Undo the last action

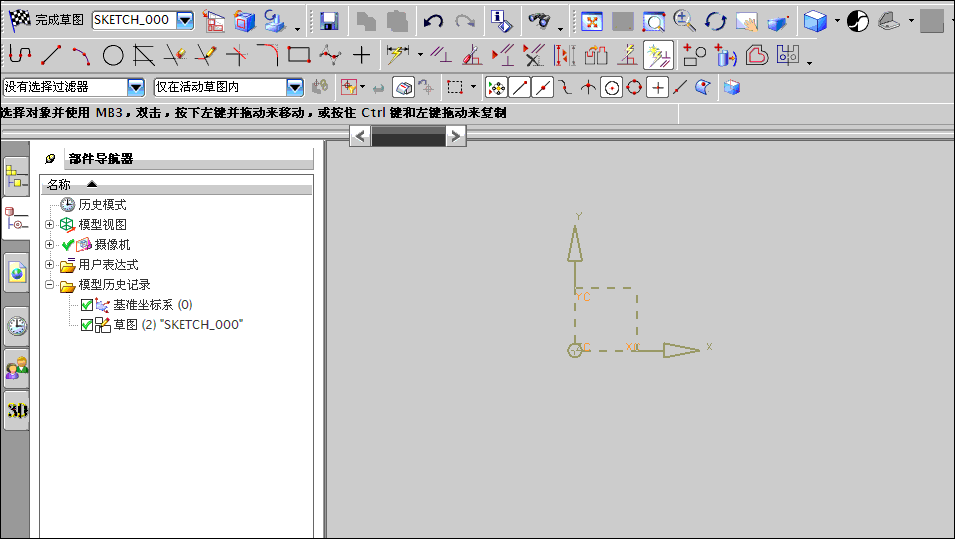pos(433,22)
